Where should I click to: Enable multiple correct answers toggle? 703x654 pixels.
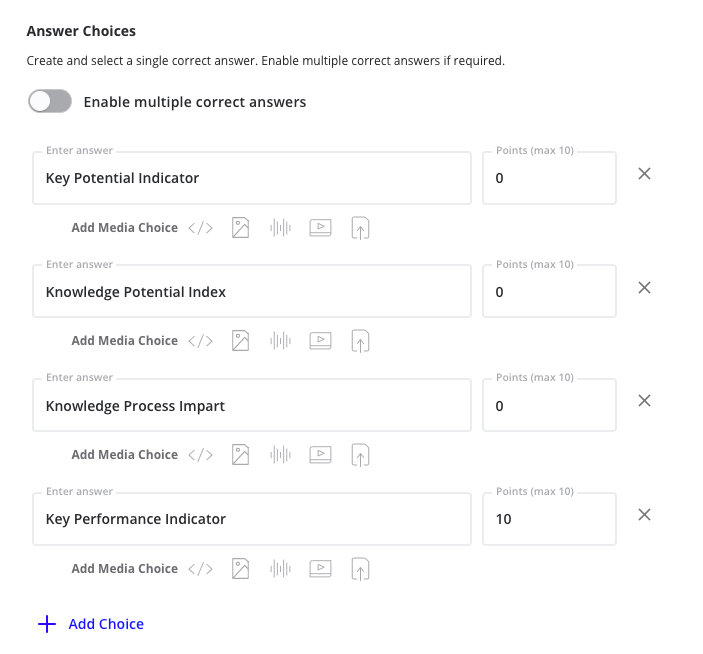pos(50,101)
